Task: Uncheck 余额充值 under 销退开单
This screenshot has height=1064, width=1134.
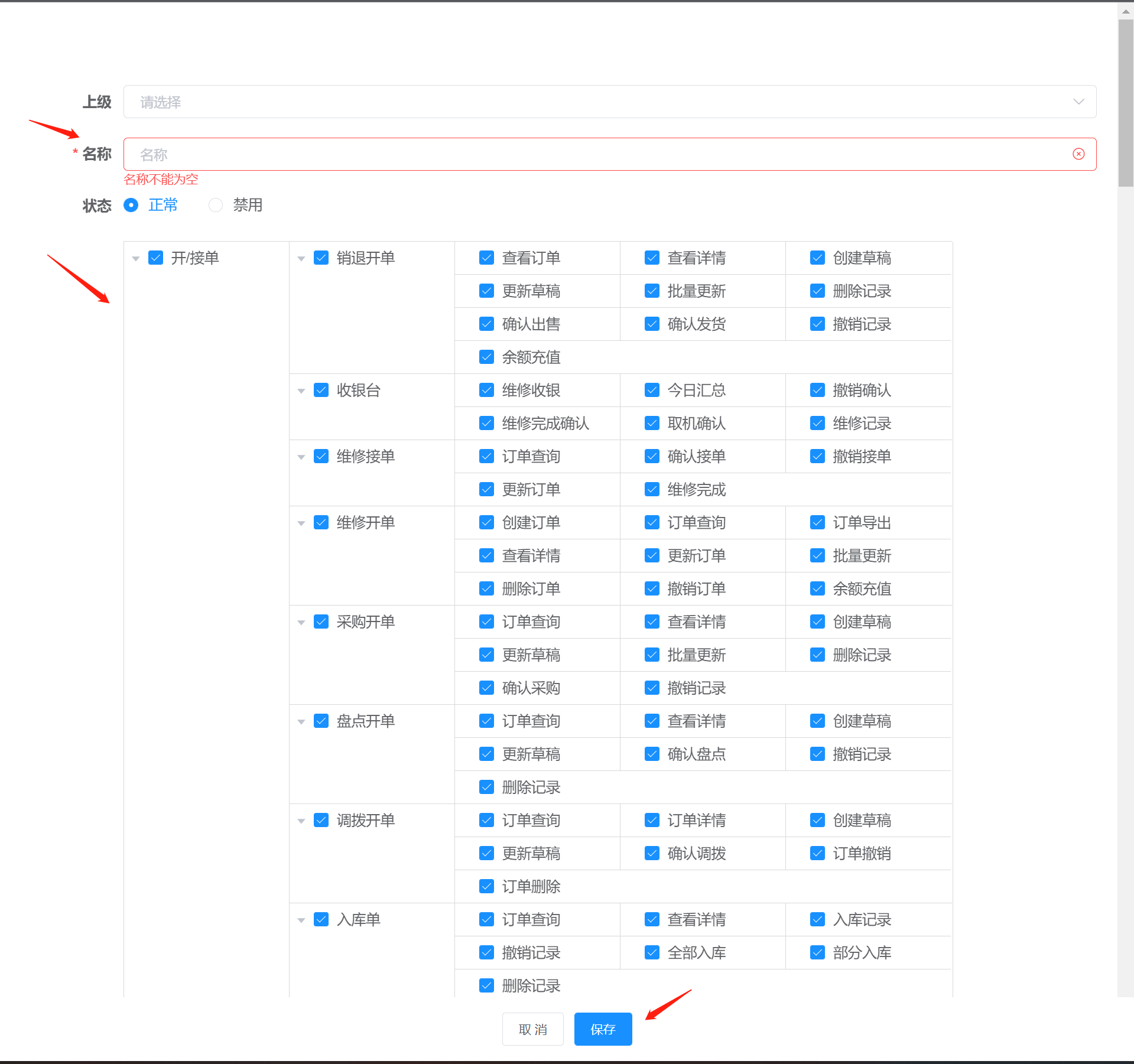Action: (x=487, y=357)
